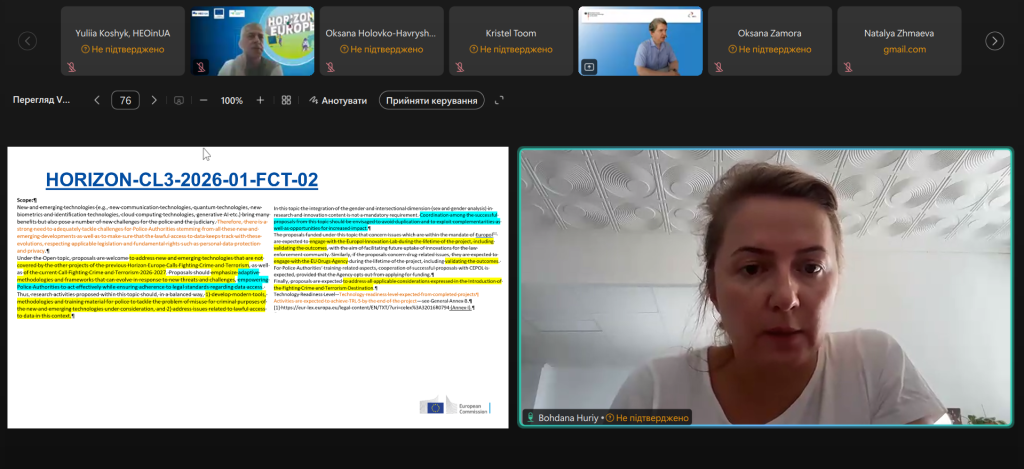The image size is (1024, 469).
Task: Go to previous participants in the strip
Action: 27,41
